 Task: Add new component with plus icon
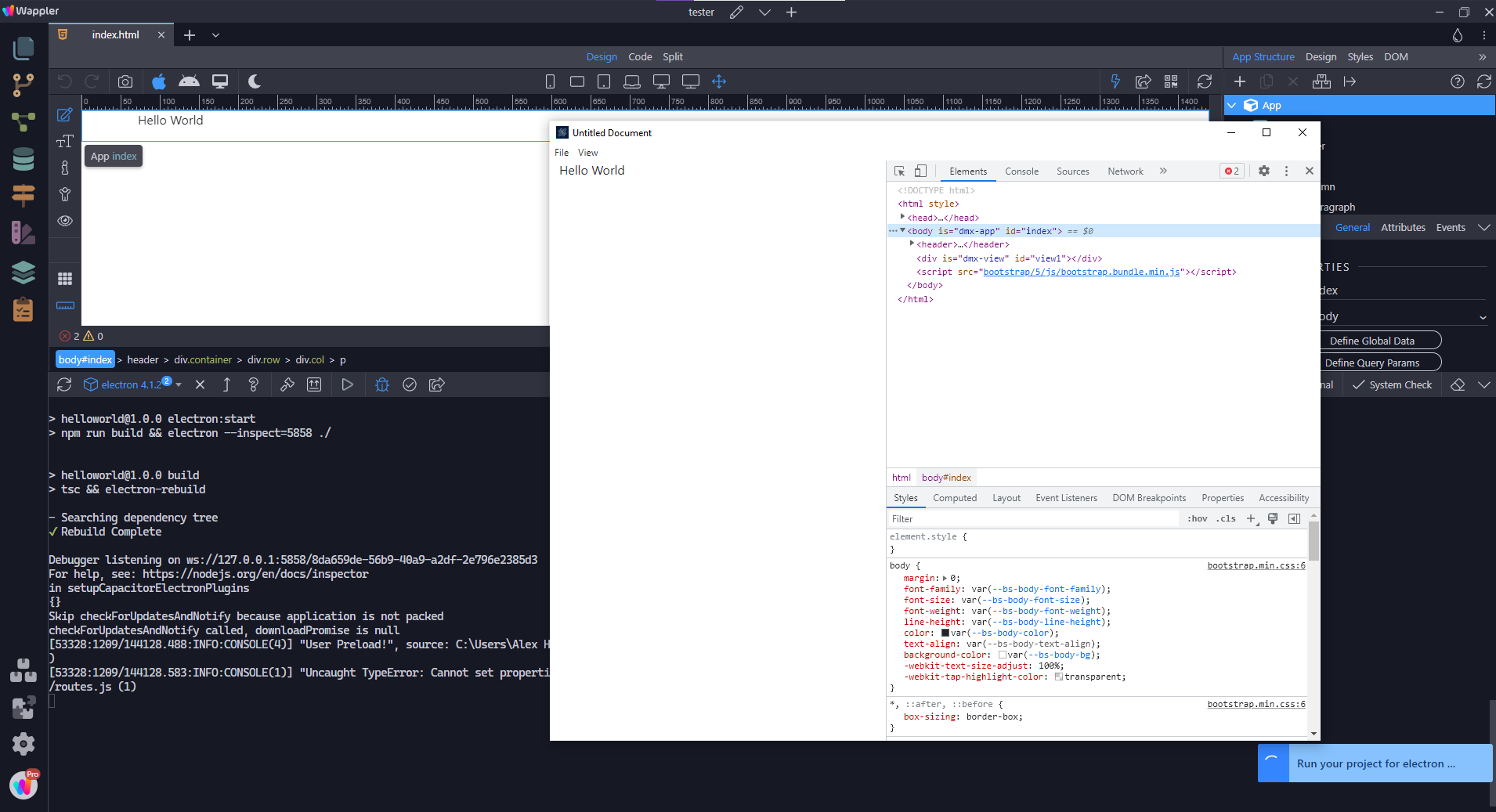1240,81
